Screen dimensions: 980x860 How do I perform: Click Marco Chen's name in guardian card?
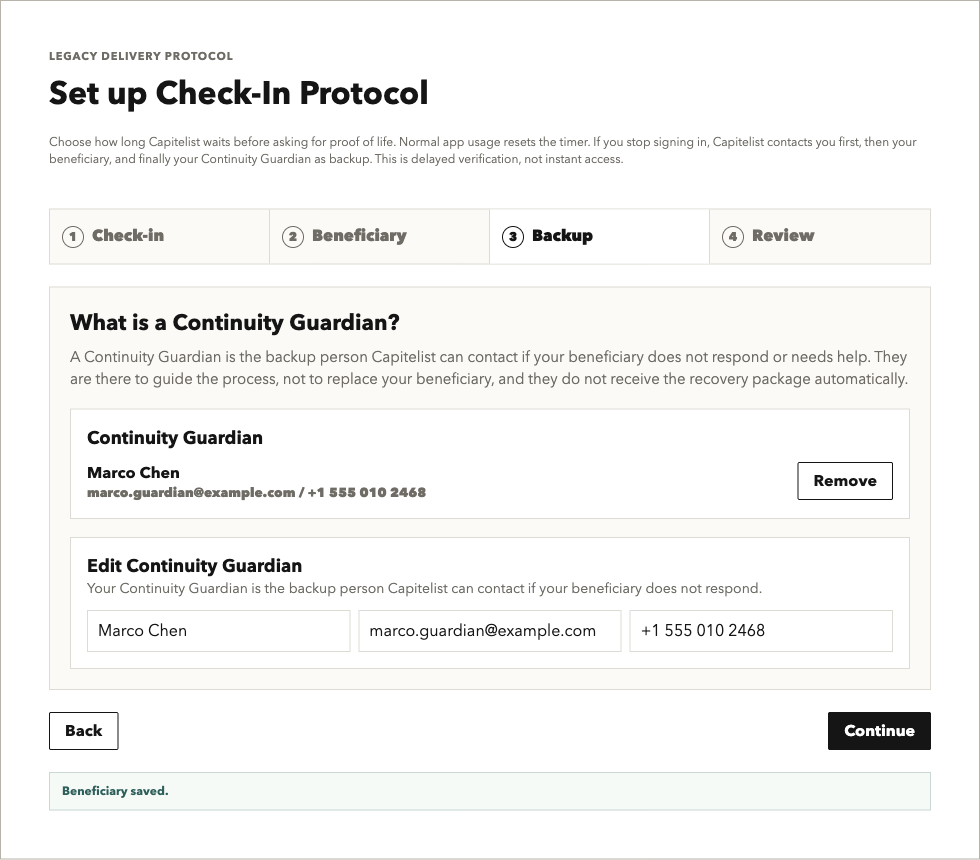coord(133,472)
